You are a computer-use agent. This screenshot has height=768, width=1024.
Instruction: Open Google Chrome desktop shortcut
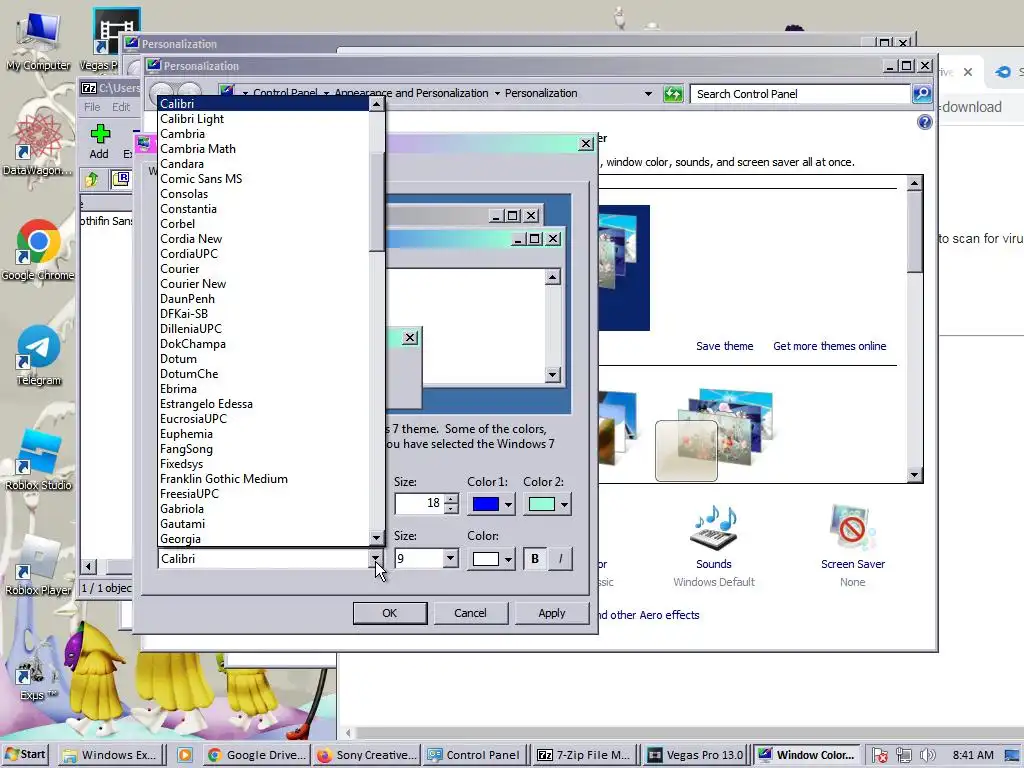point(38,249)
